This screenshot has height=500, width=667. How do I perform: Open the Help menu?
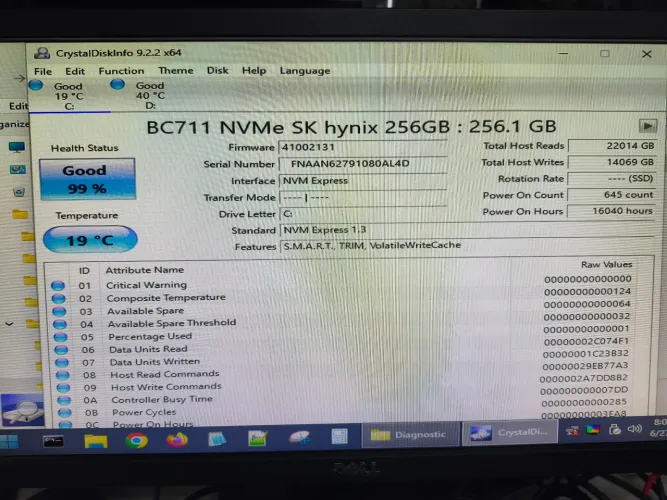coord(254,70)
